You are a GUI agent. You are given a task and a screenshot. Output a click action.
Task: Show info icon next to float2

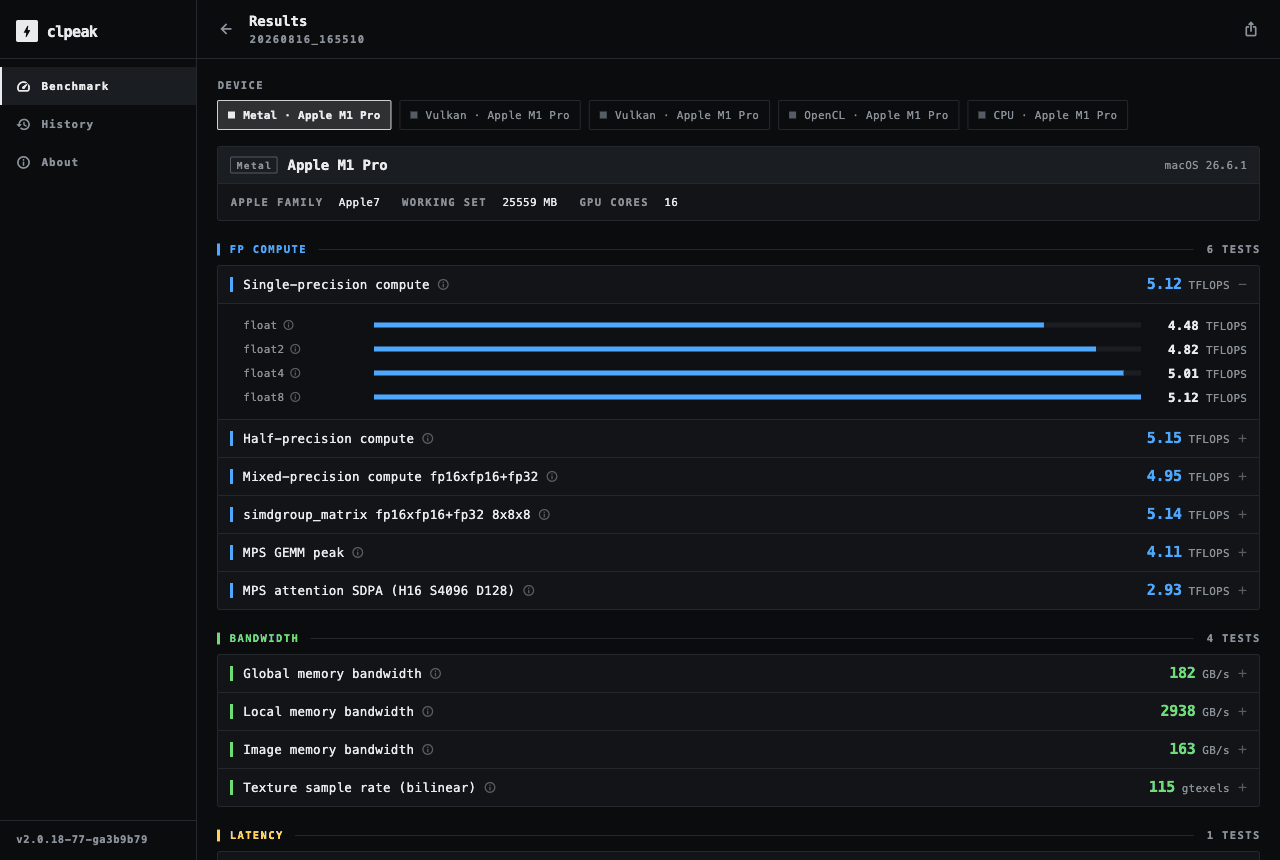(x=295, y=349)
